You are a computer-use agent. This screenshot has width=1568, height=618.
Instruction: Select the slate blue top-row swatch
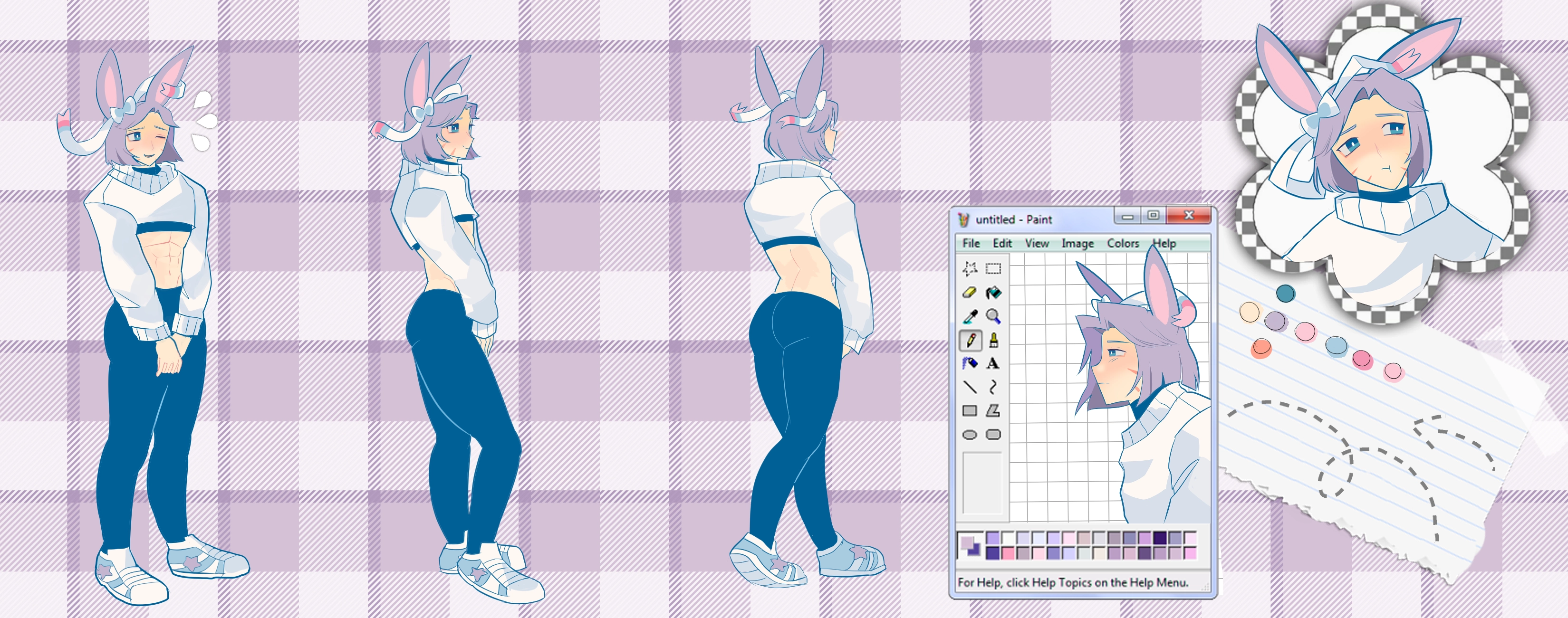[1130, 538]
